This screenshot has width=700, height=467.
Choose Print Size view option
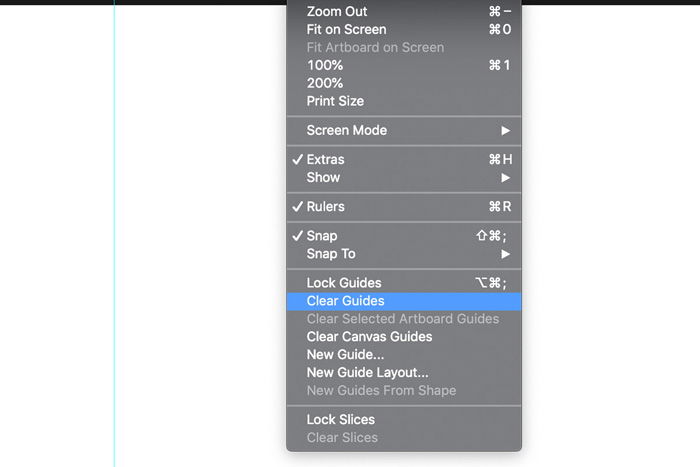tap(404, 101)
